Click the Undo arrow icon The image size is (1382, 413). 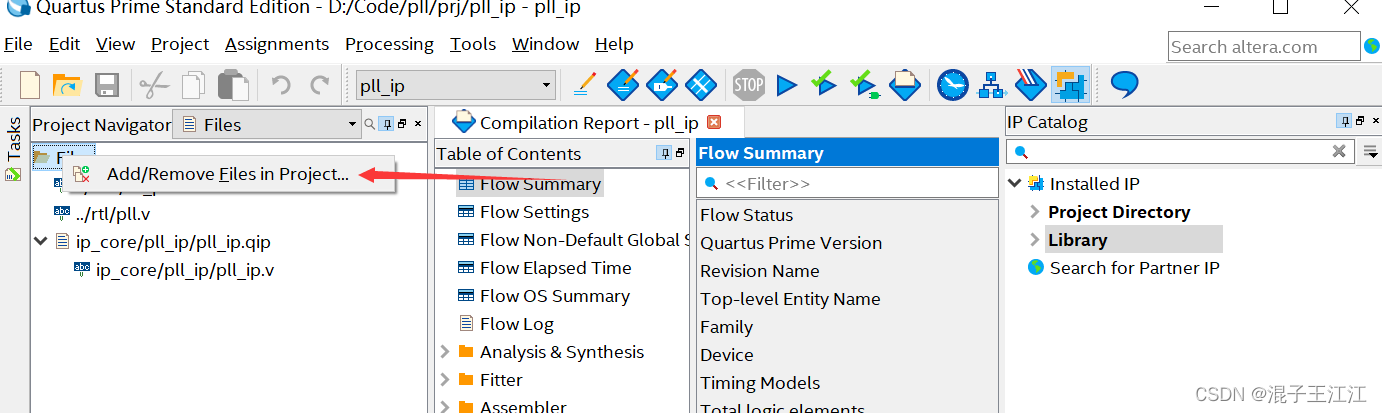[281, 85]
